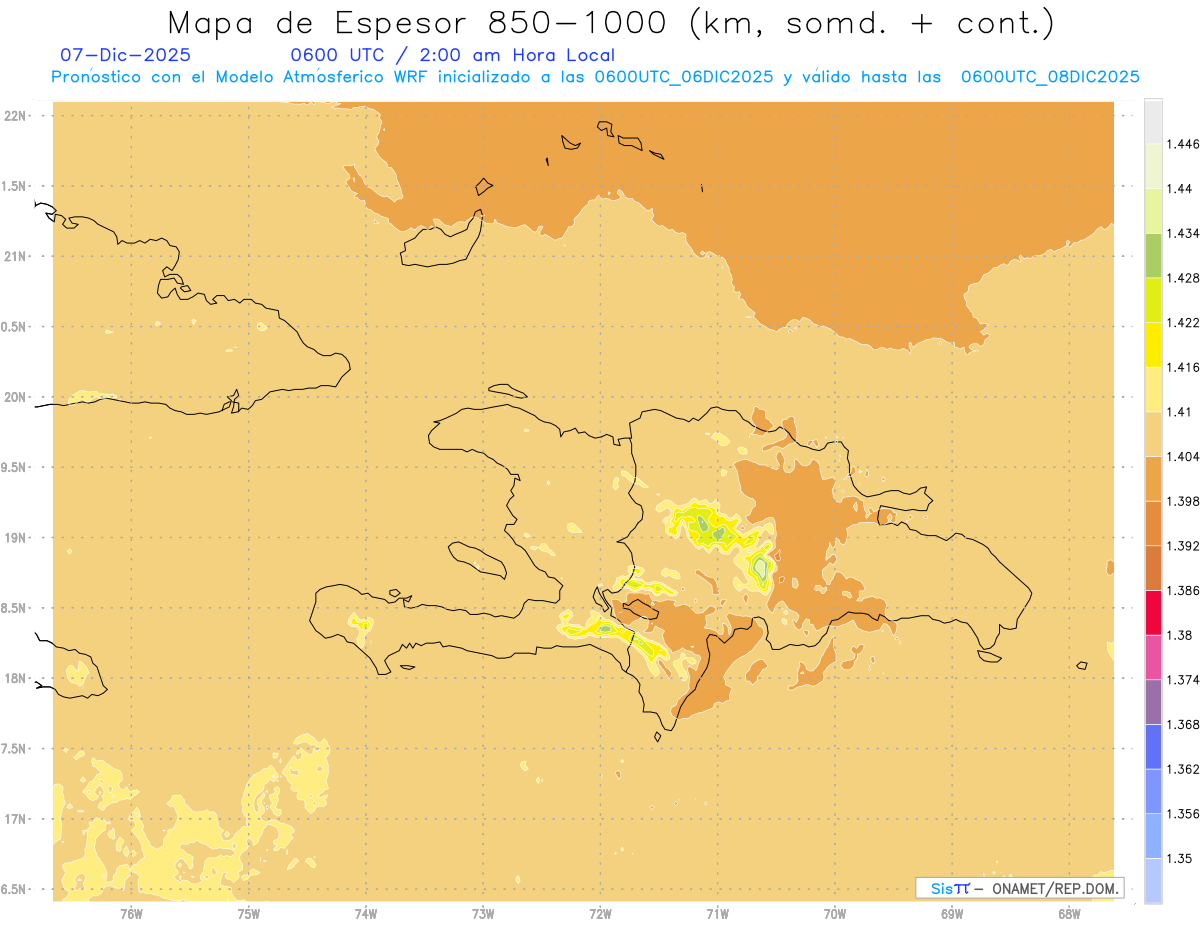Image resolution: width=1200 pixels, height=927 pixels.
Task: Click the '75W' longitude label
Action: [x=249, y=913]
